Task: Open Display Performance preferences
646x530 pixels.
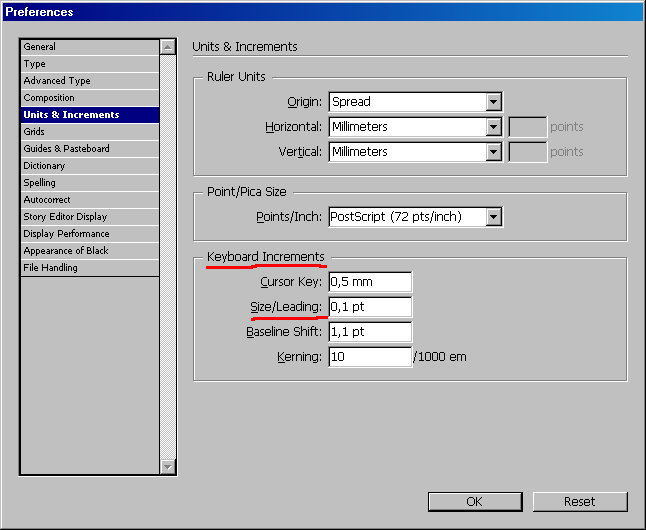Action: click(90, 234)
